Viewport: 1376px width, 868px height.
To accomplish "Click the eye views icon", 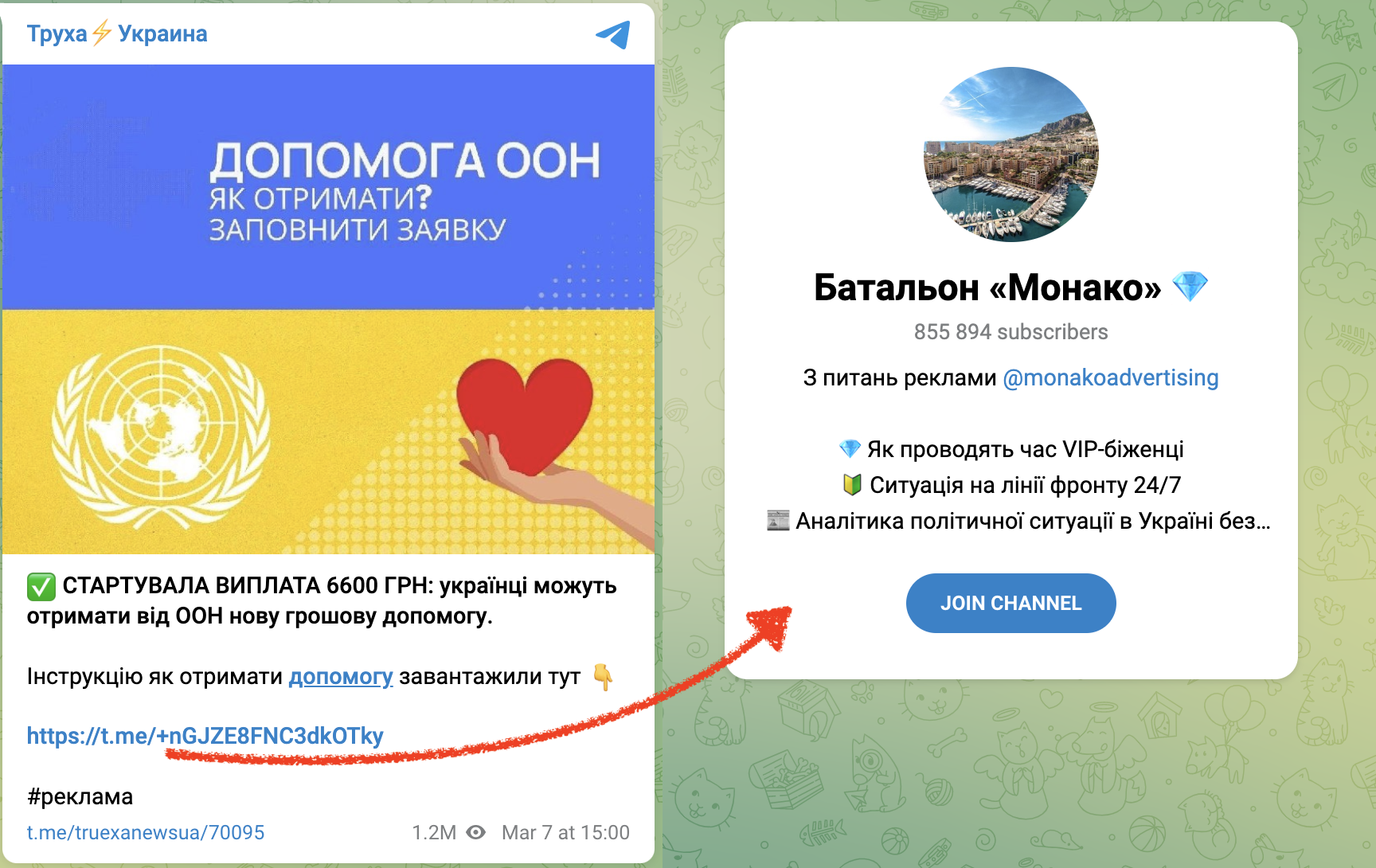I will click(x=475, y=832).
